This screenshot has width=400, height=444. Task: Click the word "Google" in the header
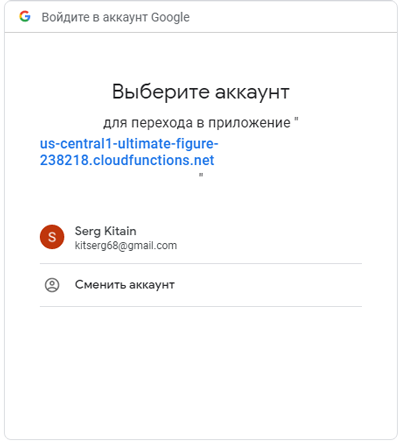pos(170,17)
